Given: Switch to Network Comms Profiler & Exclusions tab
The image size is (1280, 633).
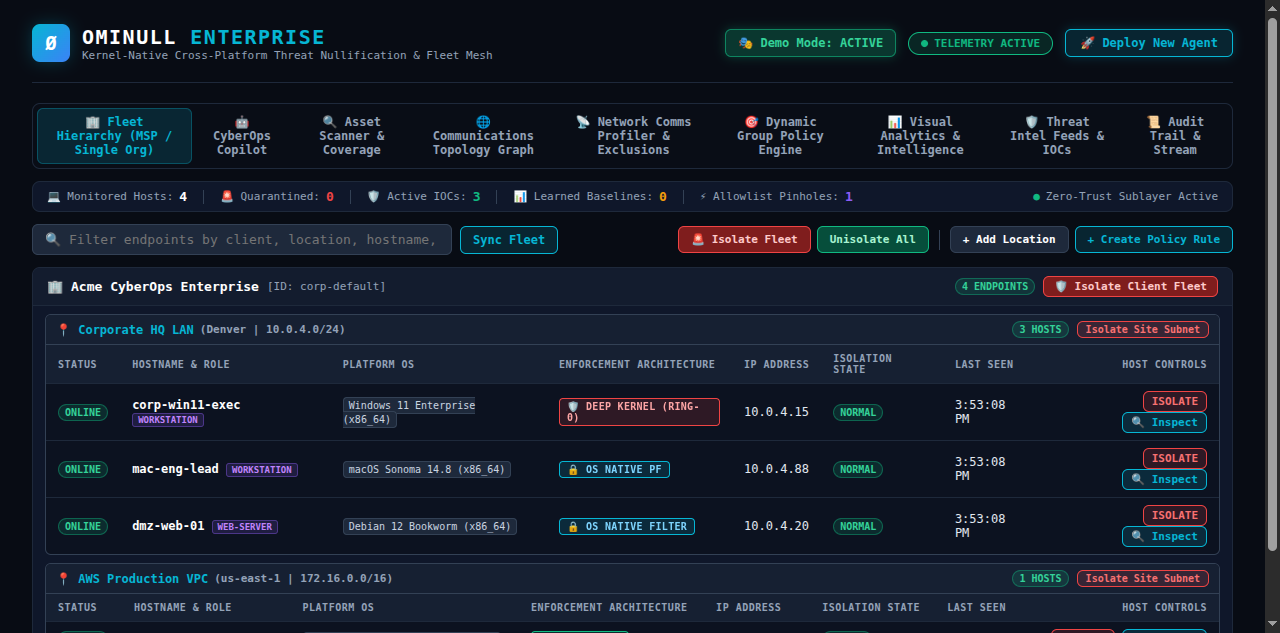Looking at the screenshot, I should pos(634,136).
